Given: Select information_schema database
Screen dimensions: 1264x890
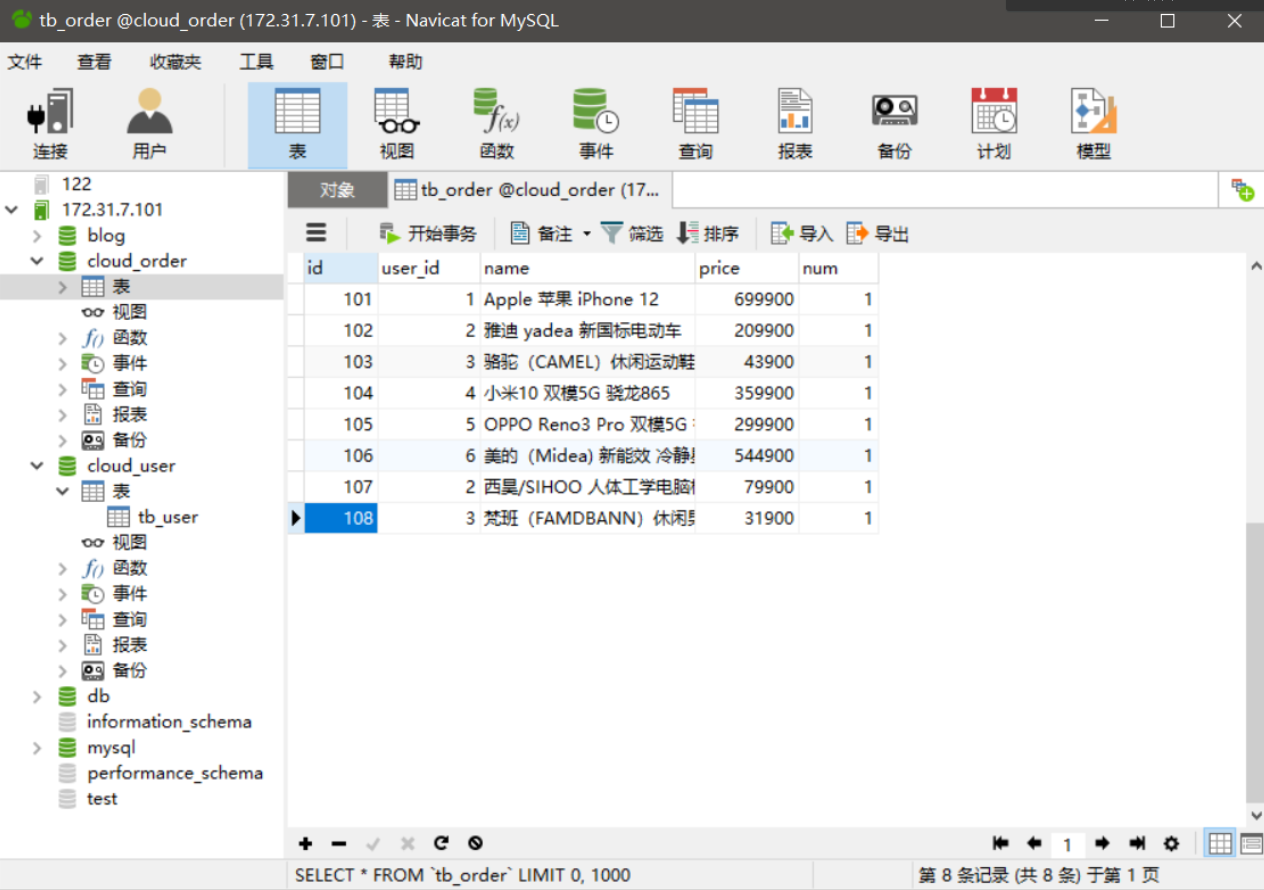Looking at the screenshot, I should click(x=155, y=722).
